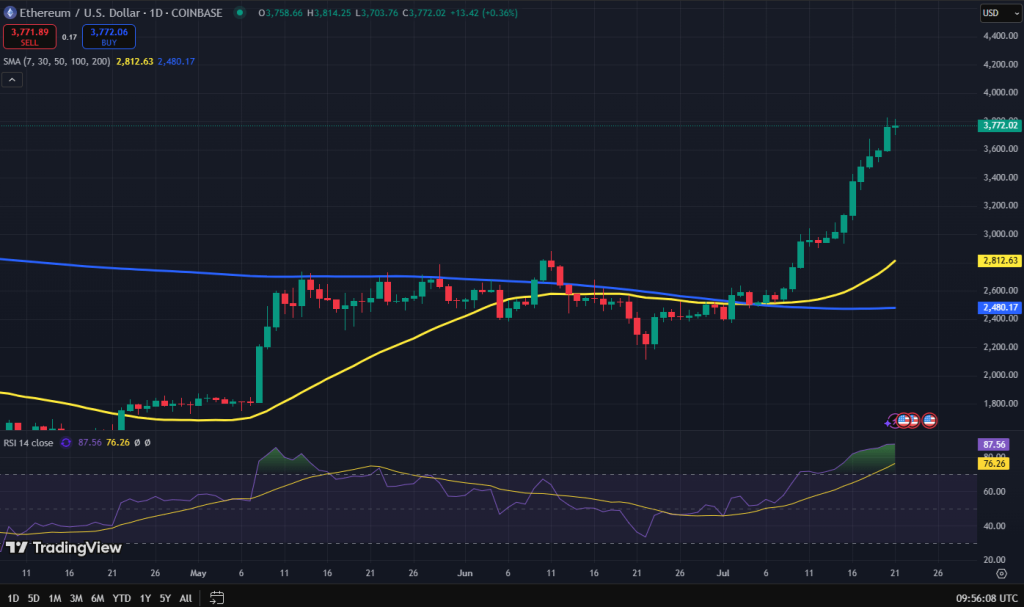Open the USD currency dropdown
Image resolution: width=1024 pixels, height=607 pixels.
[x=1000, y=13]
